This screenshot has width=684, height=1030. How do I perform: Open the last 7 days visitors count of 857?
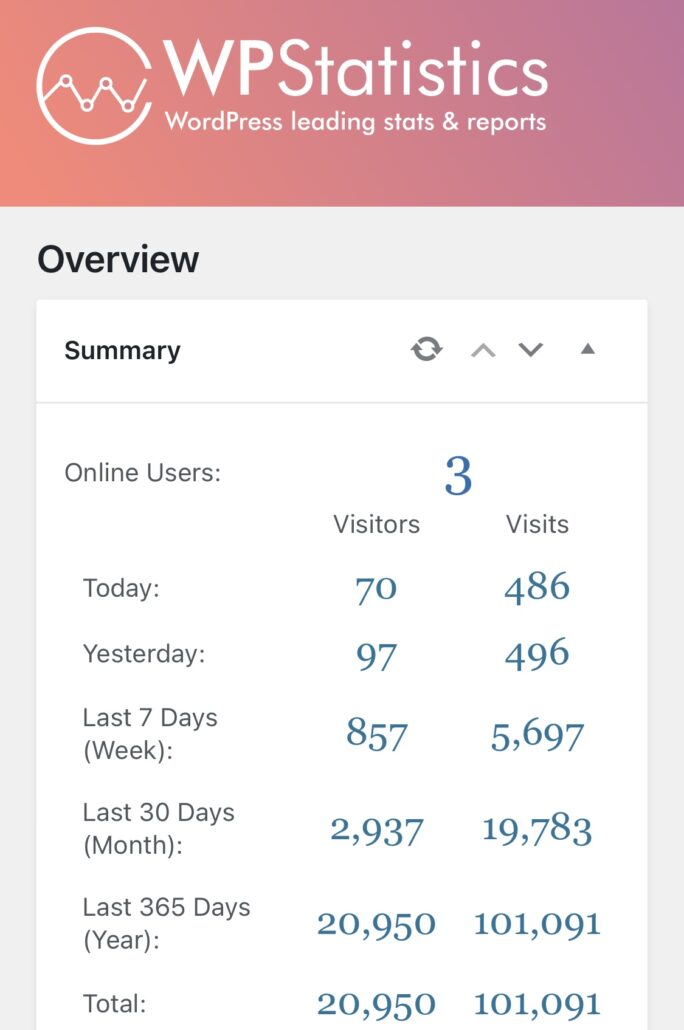point(376,735)
